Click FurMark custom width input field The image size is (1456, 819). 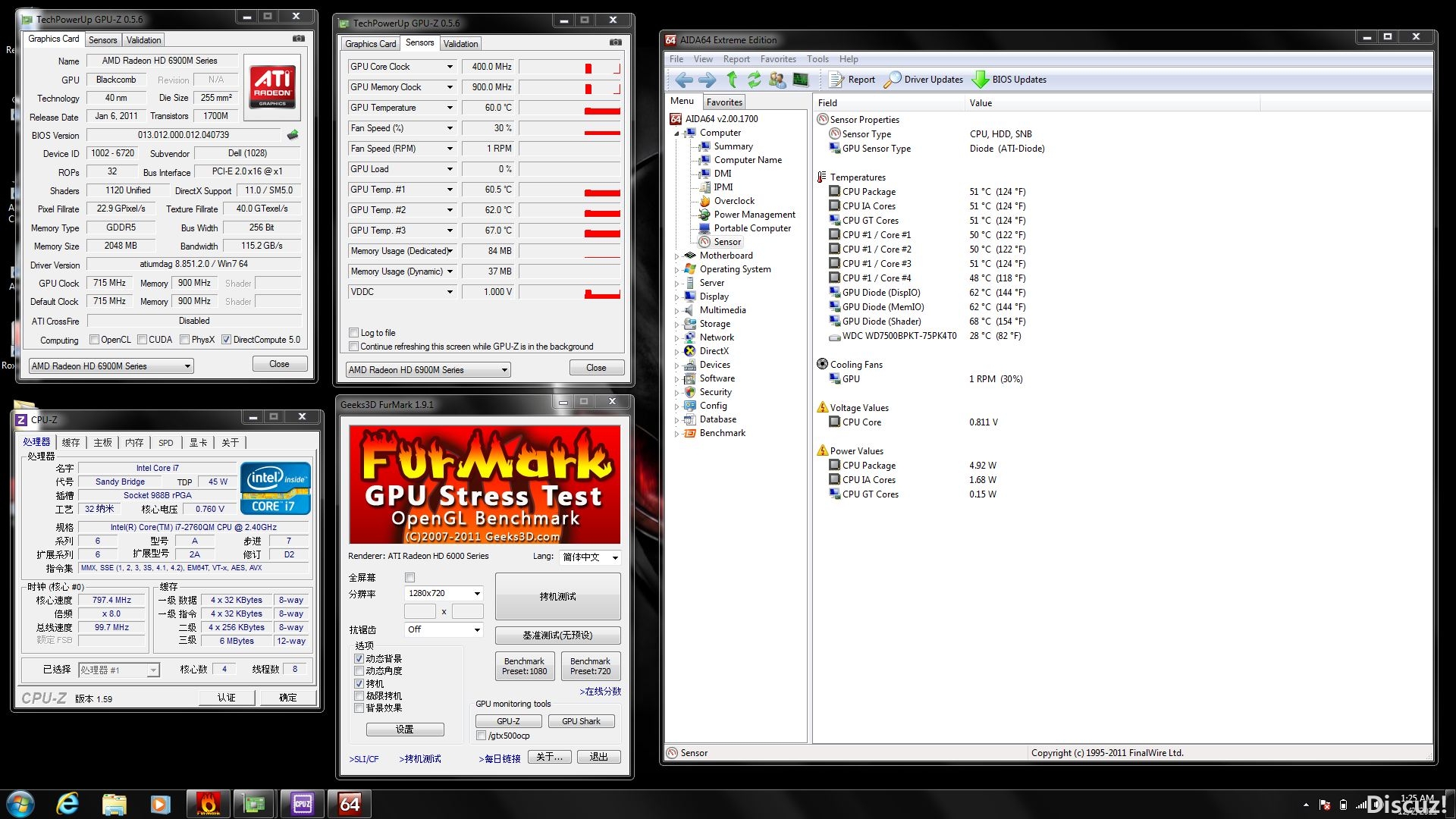pos(420,611)
